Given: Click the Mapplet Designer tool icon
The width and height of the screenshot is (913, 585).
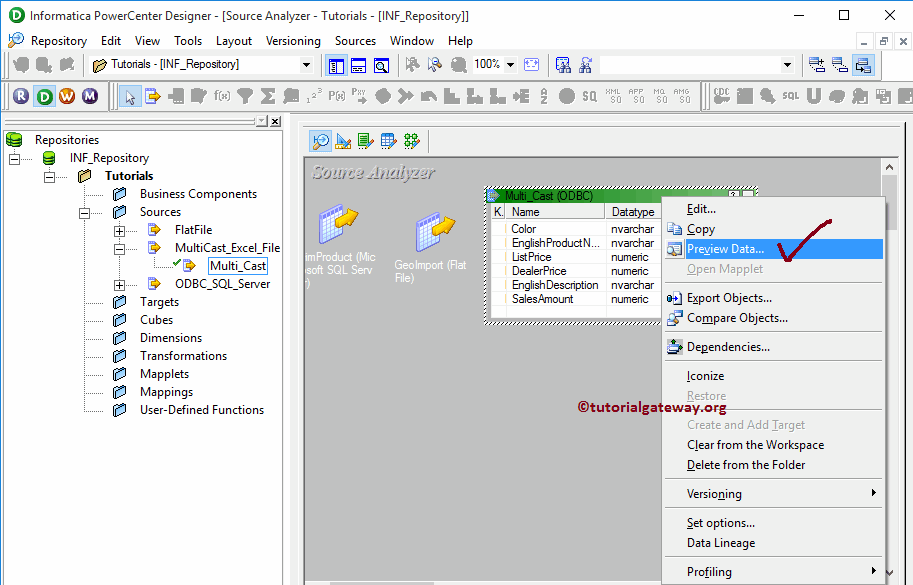Looking at the screenshot, I should (388, 141).
